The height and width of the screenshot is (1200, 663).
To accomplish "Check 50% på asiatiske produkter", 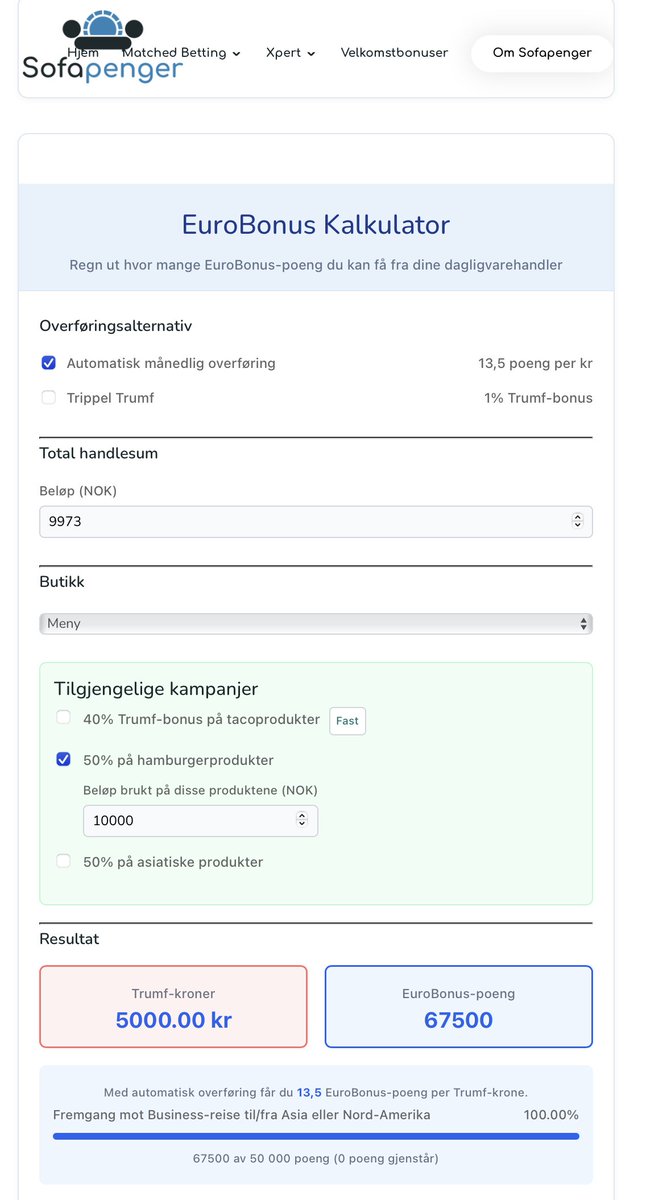I will pyautogui.click(x=64, y=861).
